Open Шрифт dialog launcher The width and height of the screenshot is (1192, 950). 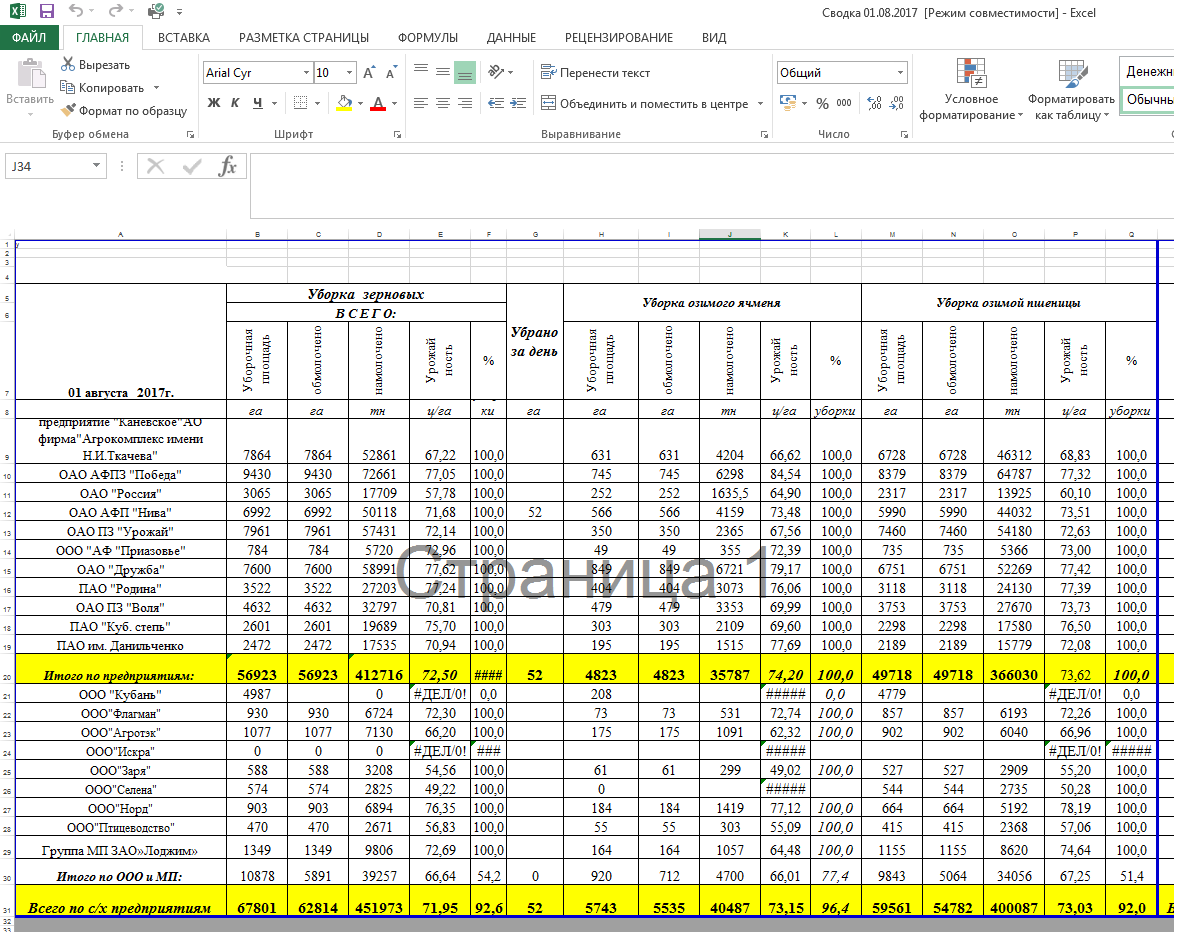(x=397, y=134)
